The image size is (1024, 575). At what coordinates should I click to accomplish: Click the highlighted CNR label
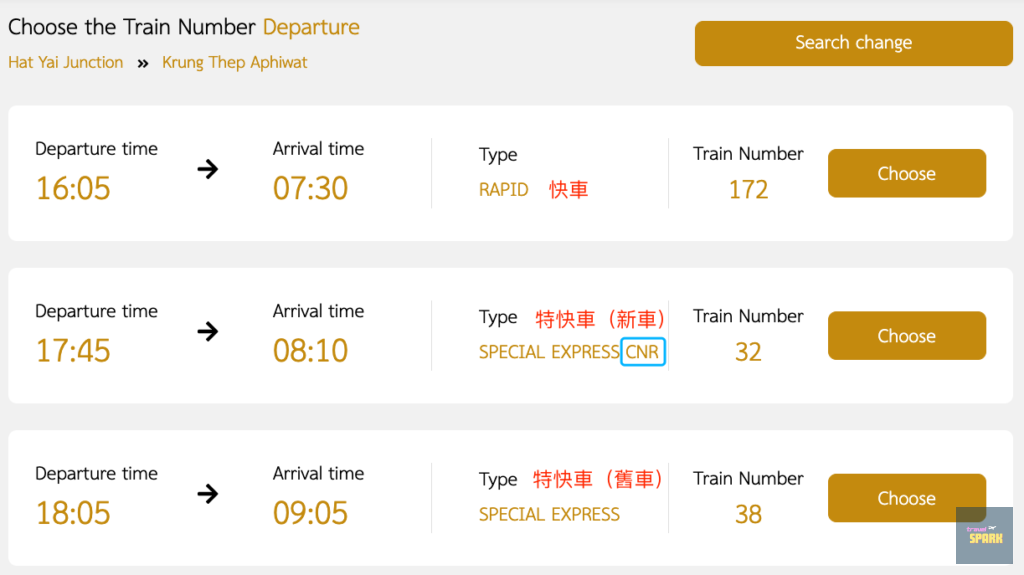tap(642, 352)
